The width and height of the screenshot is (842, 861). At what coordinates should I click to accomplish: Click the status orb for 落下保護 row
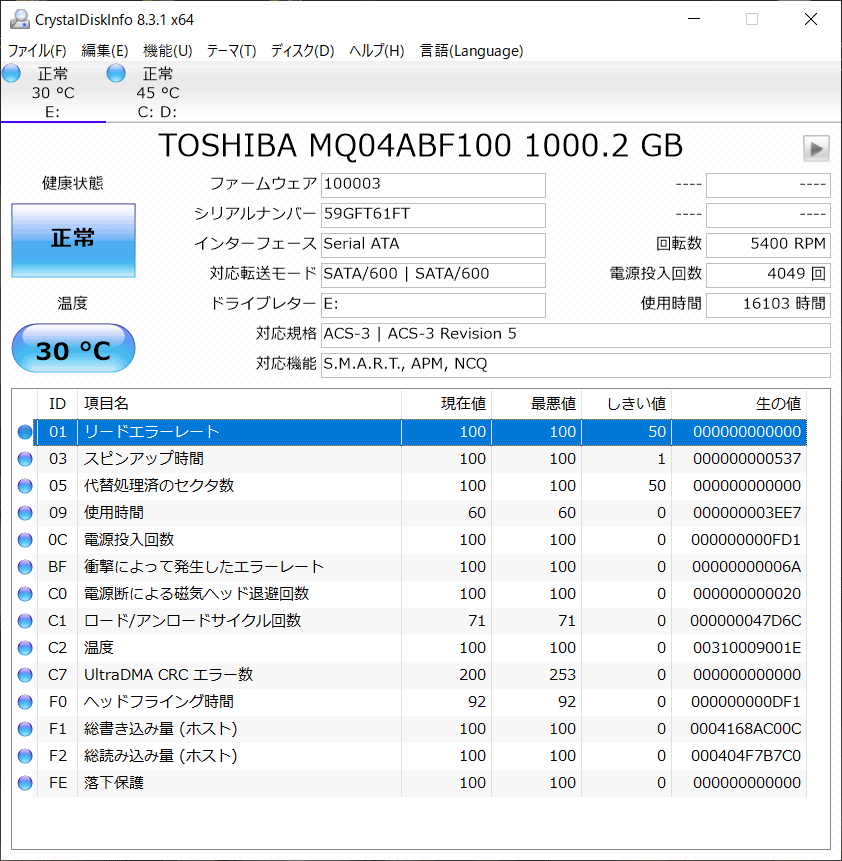pyautogui.click(x=25, y=782)
